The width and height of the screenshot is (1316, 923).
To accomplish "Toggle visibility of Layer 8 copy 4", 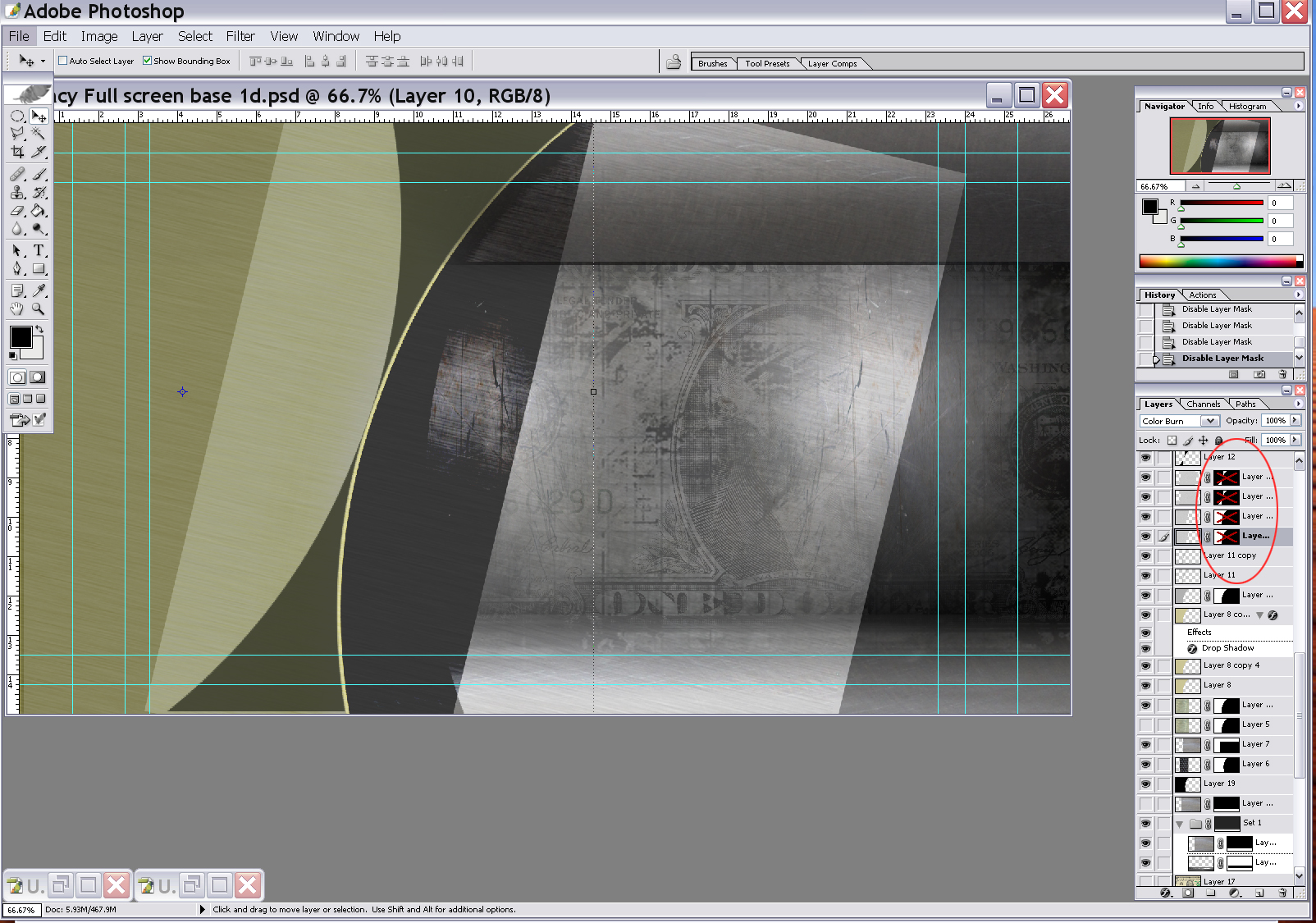I will (1145, 665).
